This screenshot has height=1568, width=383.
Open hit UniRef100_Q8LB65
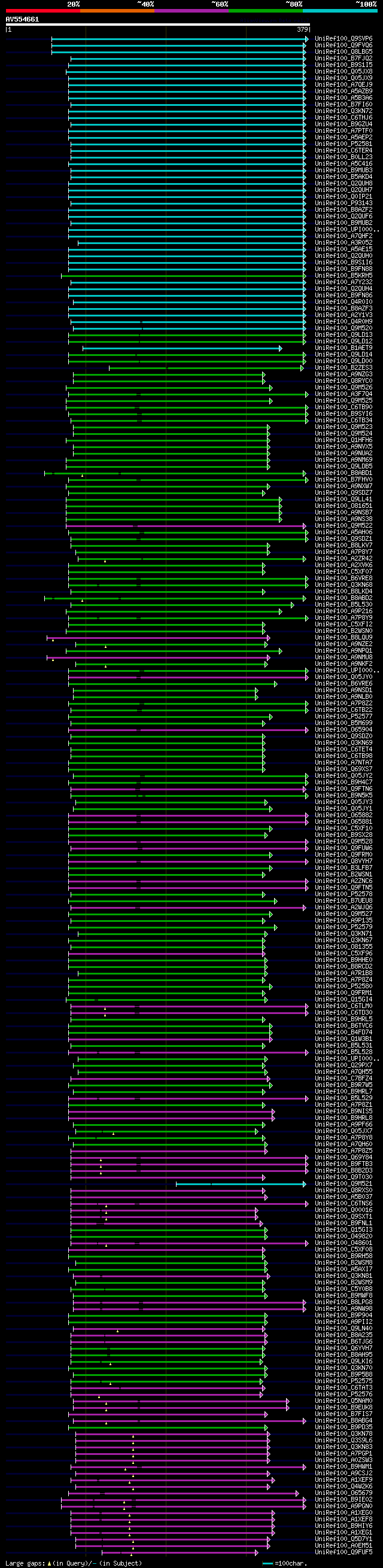tap(344, 53)
